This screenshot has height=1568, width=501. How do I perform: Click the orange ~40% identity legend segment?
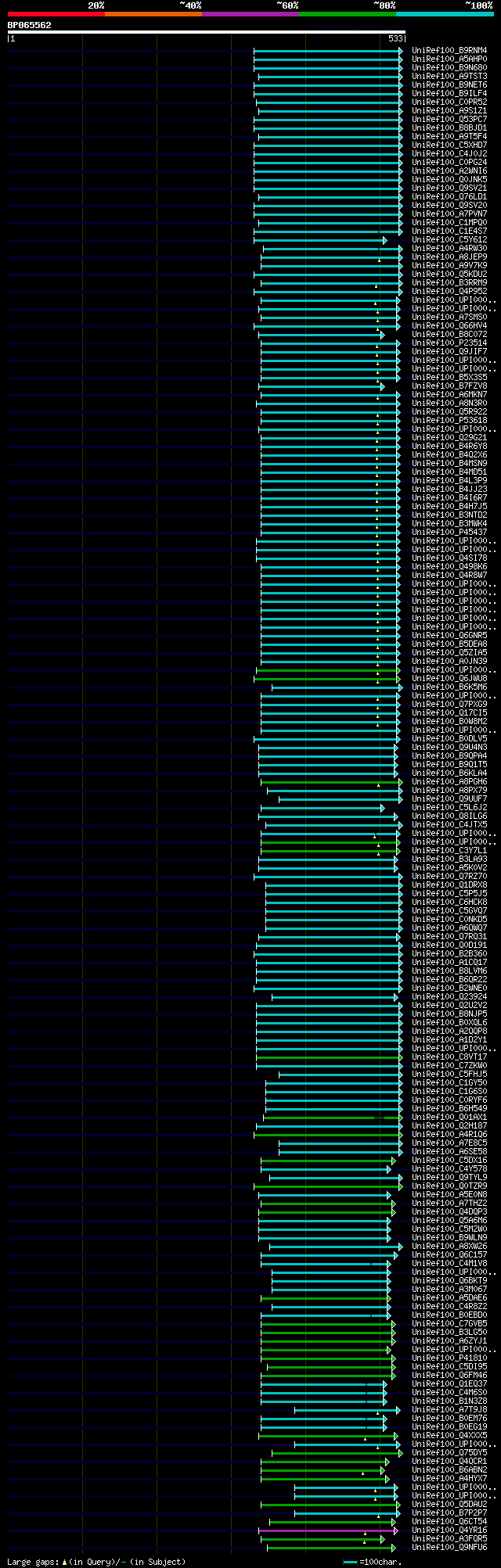(x=153, y=14)
